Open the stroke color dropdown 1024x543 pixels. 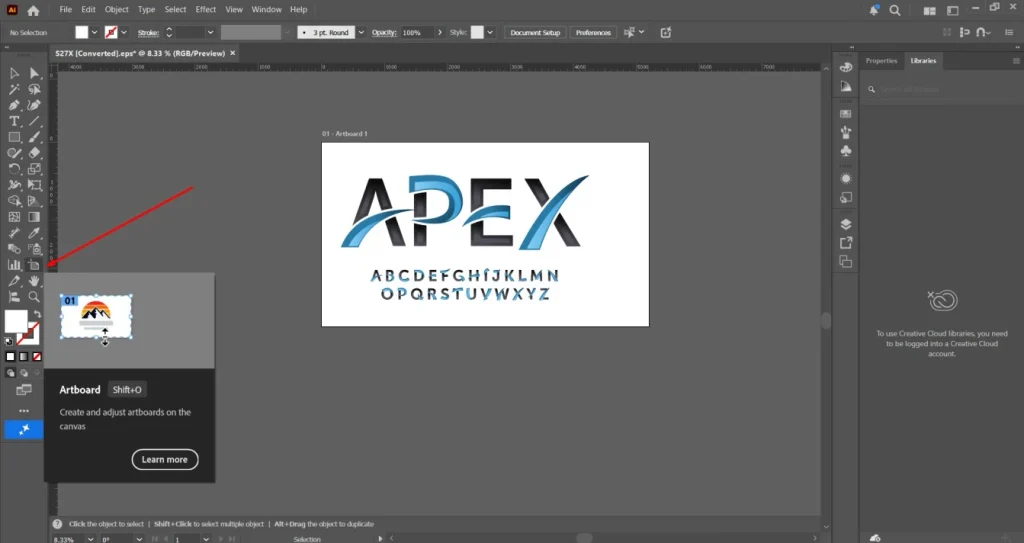coord(124,32)
